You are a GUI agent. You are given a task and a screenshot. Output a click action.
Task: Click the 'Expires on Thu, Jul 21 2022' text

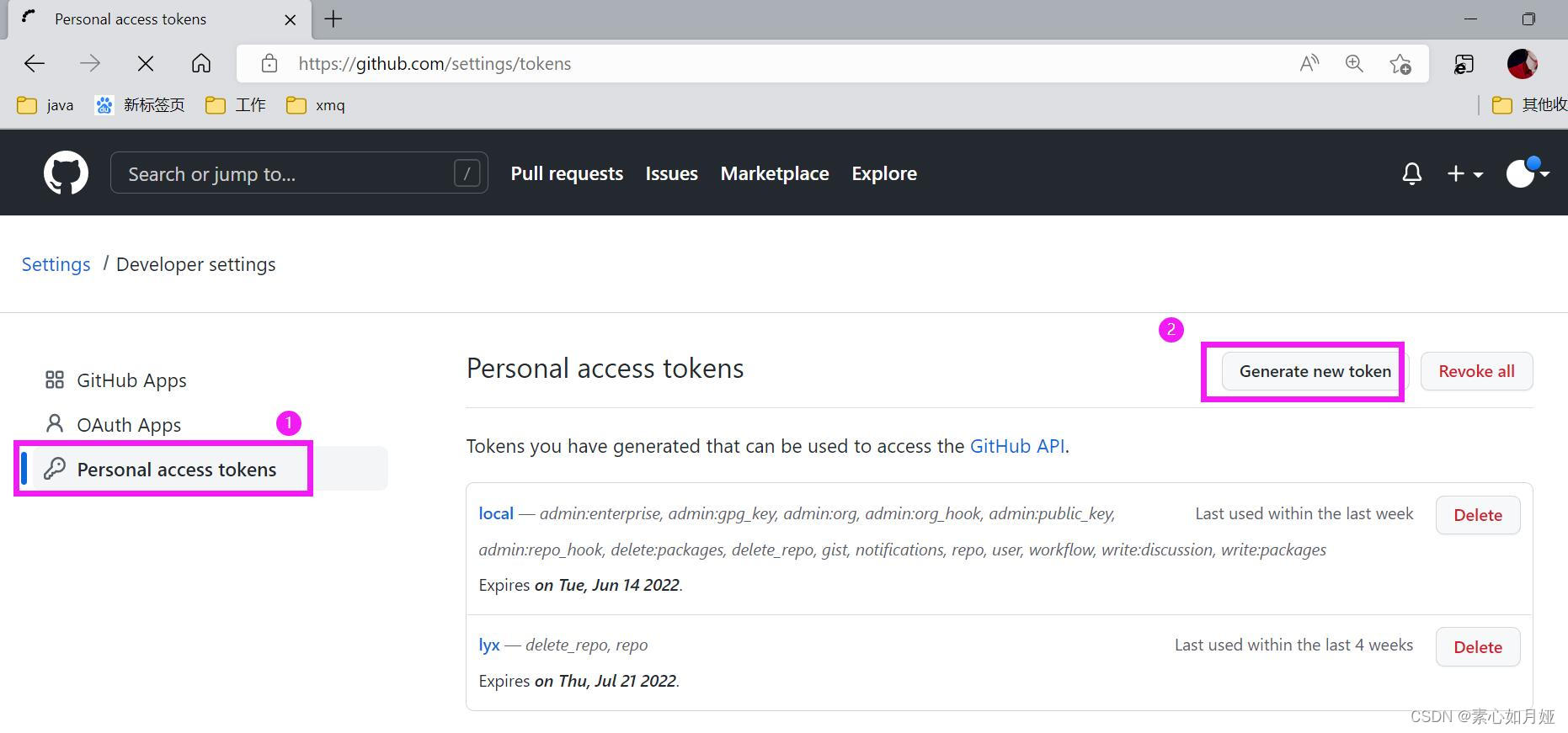click(x=579, y=681)
